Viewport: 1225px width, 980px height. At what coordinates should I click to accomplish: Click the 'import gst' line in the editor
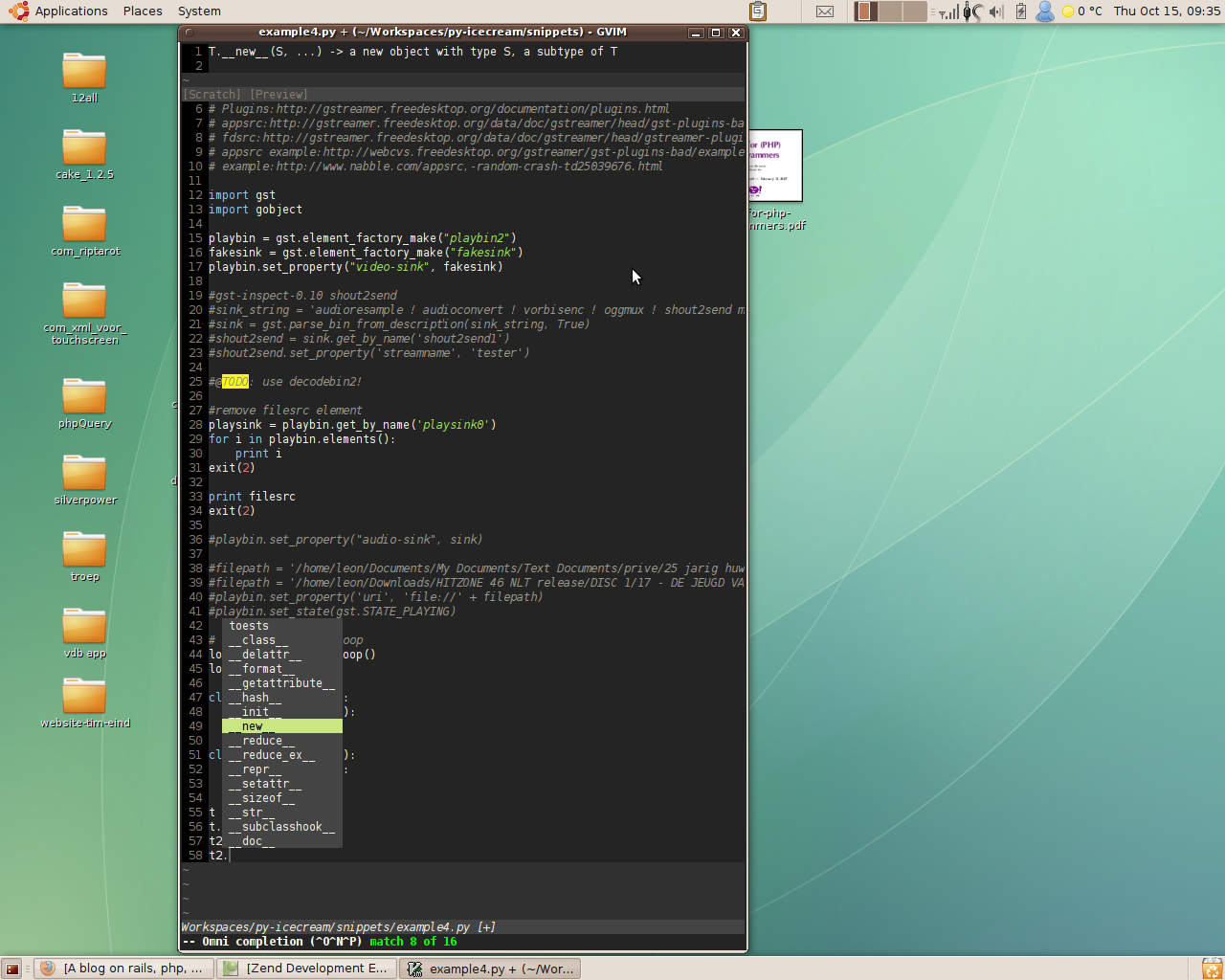pos(242,195)
